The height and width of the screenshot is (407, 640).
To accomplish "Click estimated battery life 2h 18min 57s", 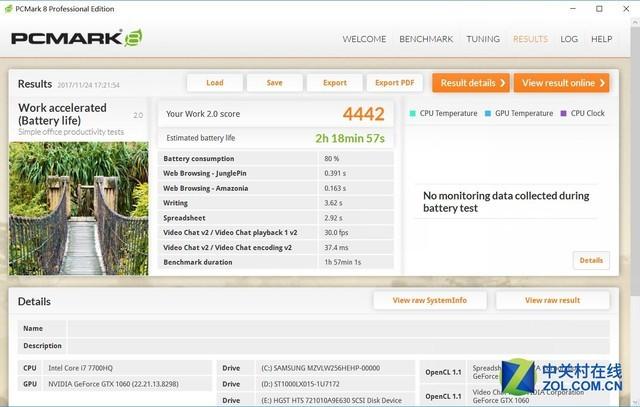I will [x=350, y=138].
